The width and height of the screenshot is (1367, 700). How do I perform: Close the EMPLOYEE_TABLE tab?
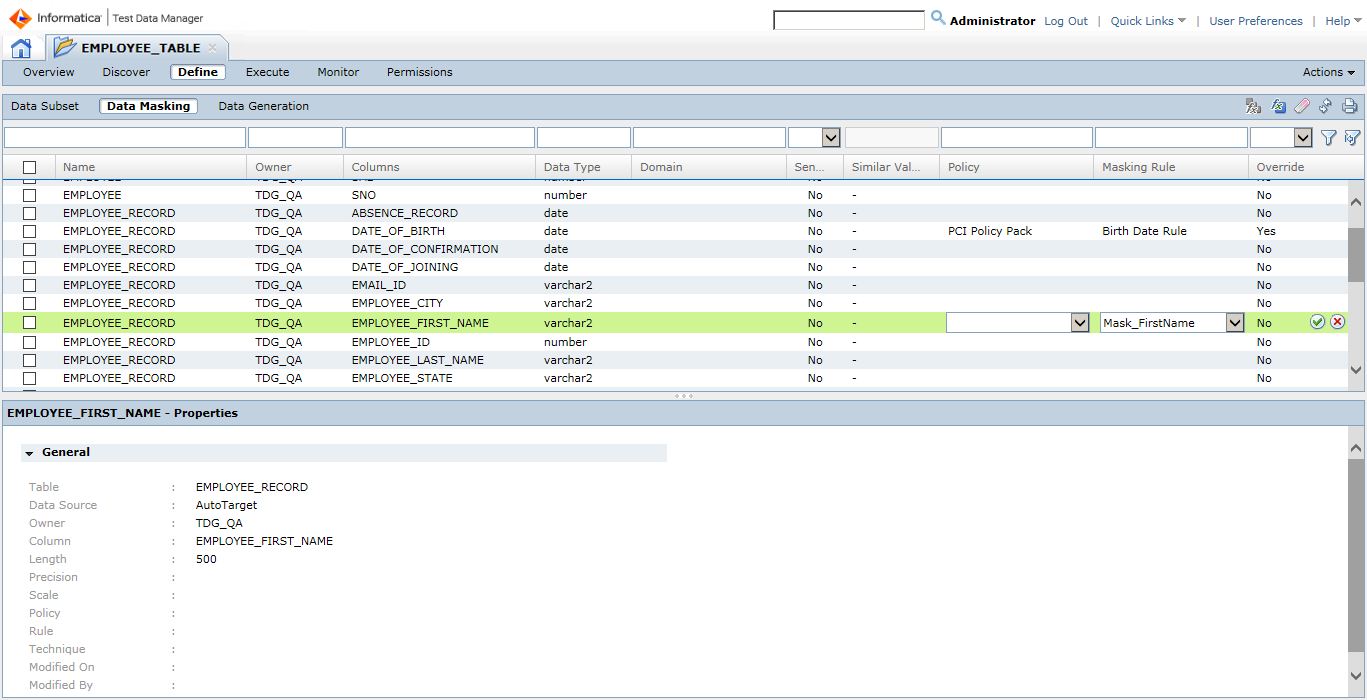point(212,48)
